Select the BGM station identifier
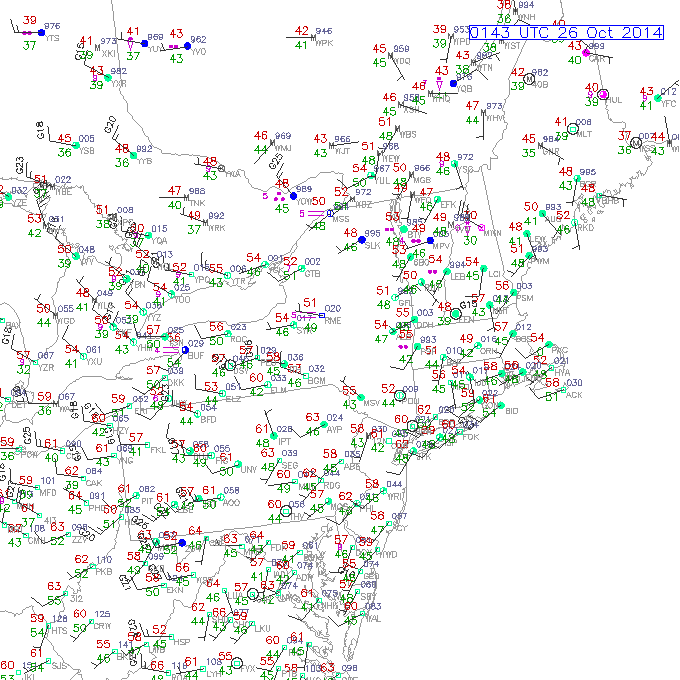Screen dimensions: 680x680 [317, 381]
